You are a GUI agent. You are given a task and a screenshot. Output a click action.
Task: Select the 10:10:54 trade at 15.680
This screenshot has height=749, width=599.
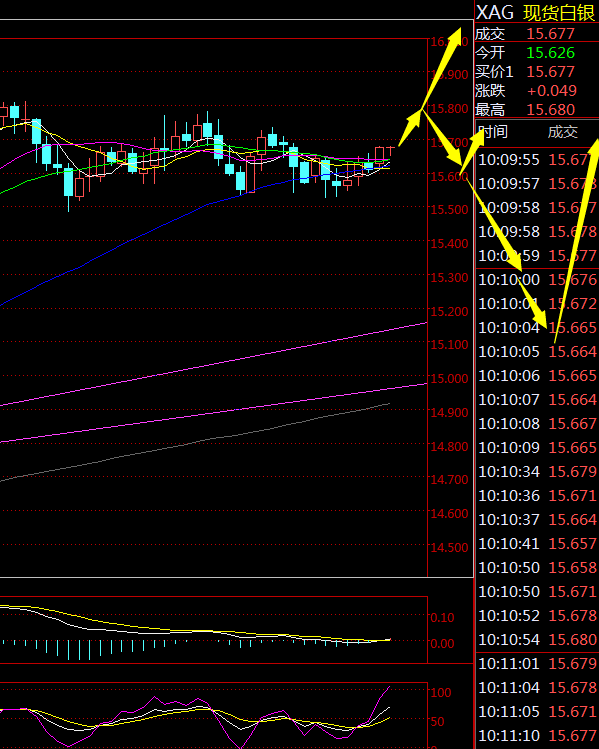pos(537,639)
